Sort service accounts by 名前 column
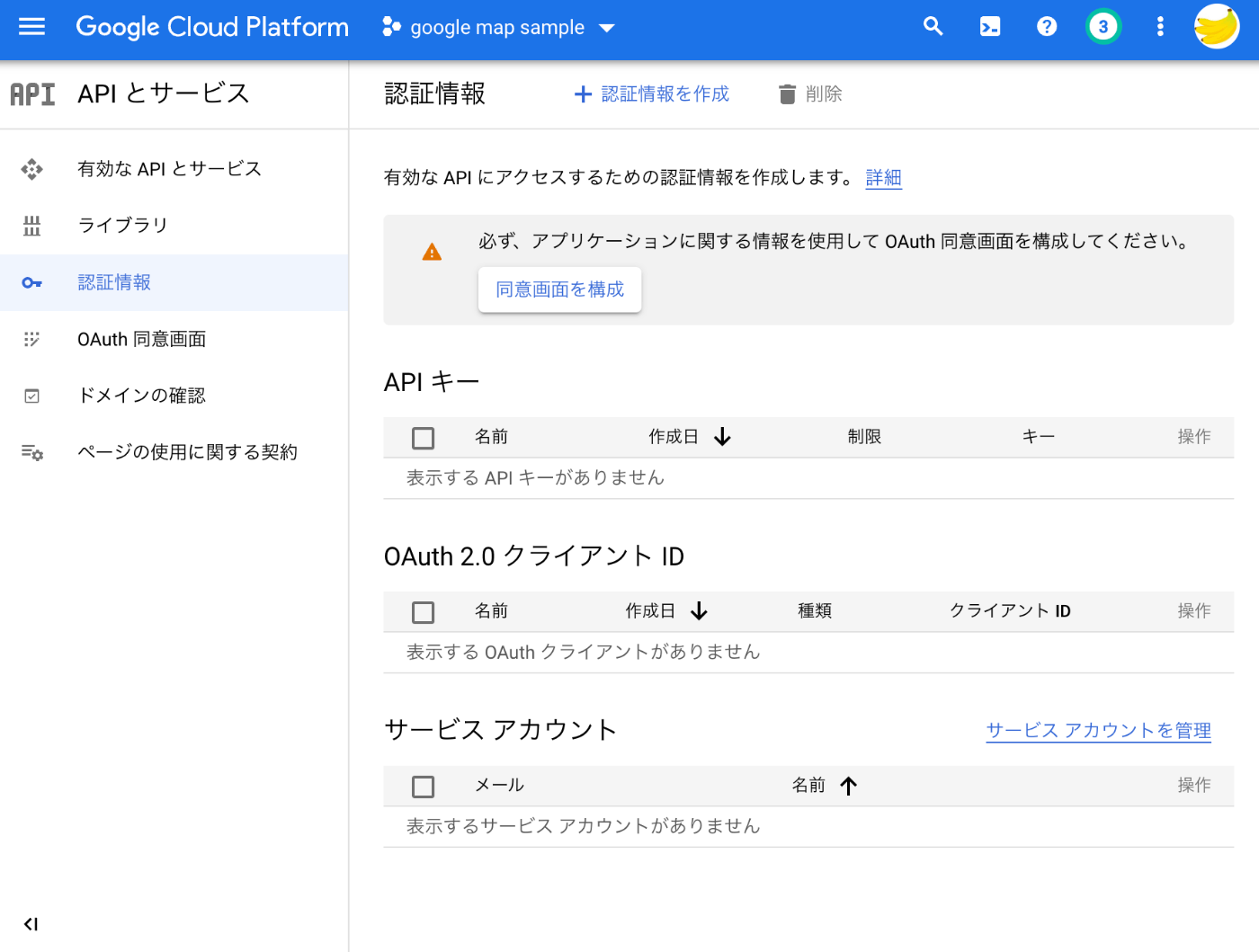The width and height of the screenshot is (1259, 952). click(x=825, y=786)
